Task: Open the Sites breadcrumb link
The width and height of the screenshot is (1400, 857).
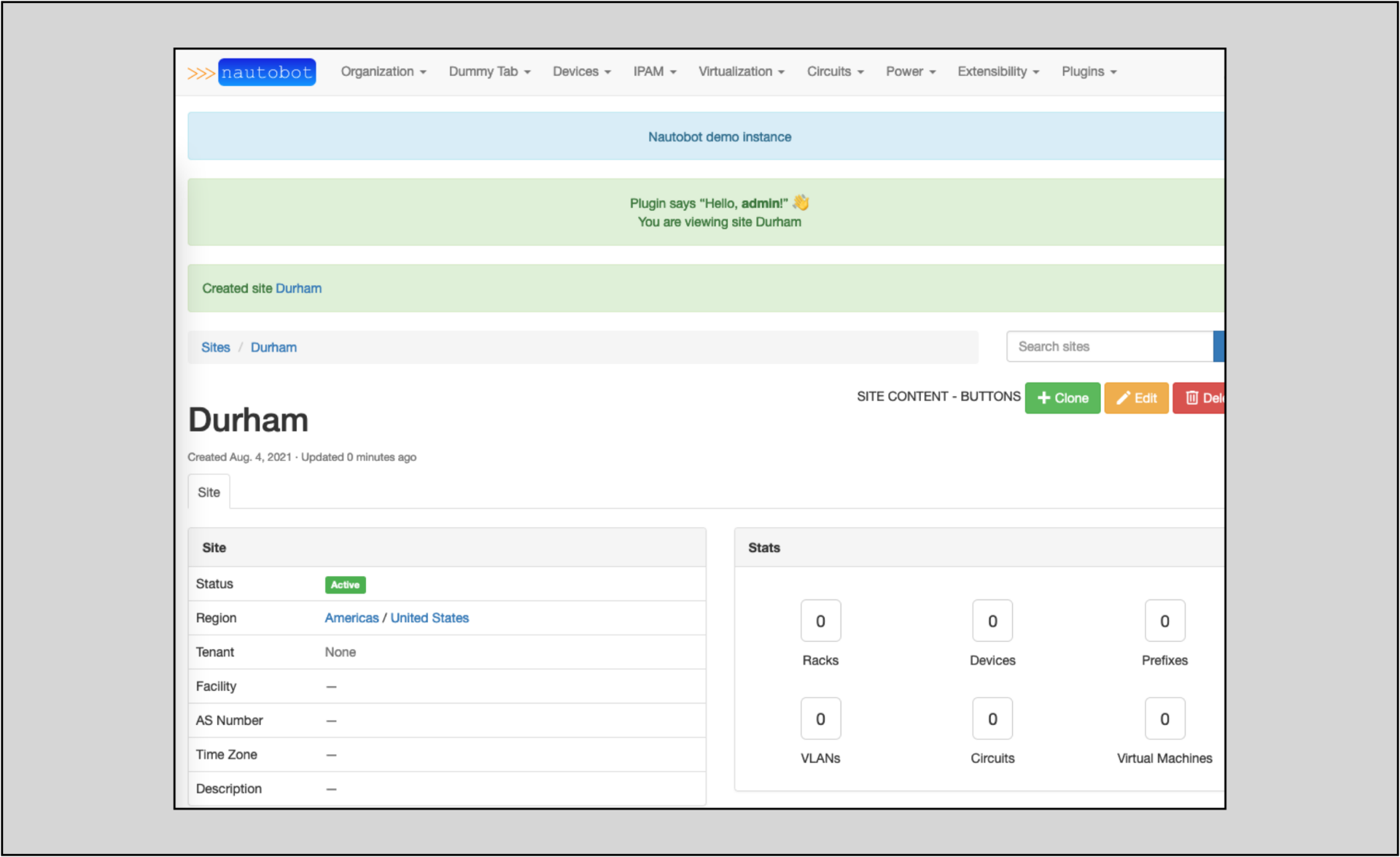Action: [x=215, y=347]
